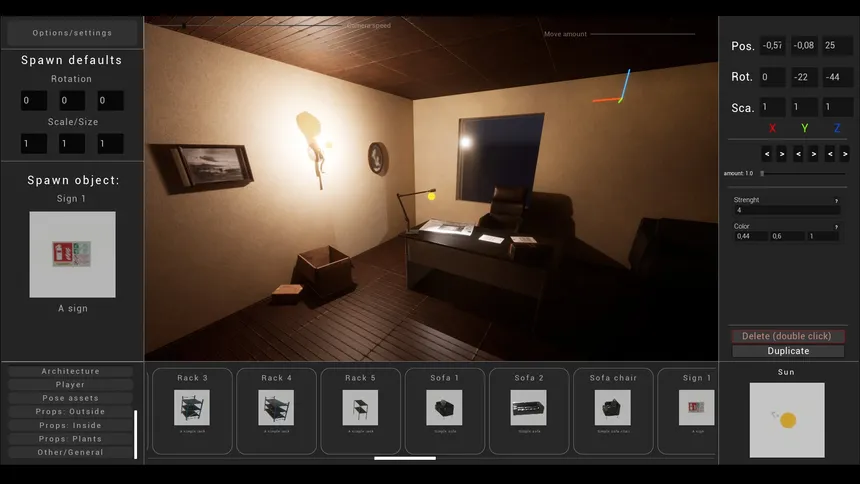Click second spawn Scale/Size field

pyautogui.click(x=72, y=144)
